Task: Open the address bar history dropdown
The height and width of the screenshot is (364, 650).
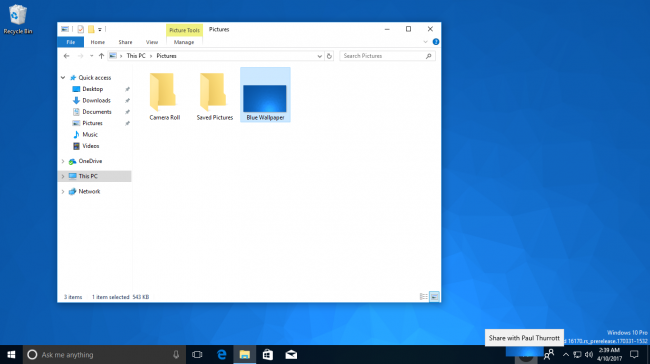Action: [319, 56]
